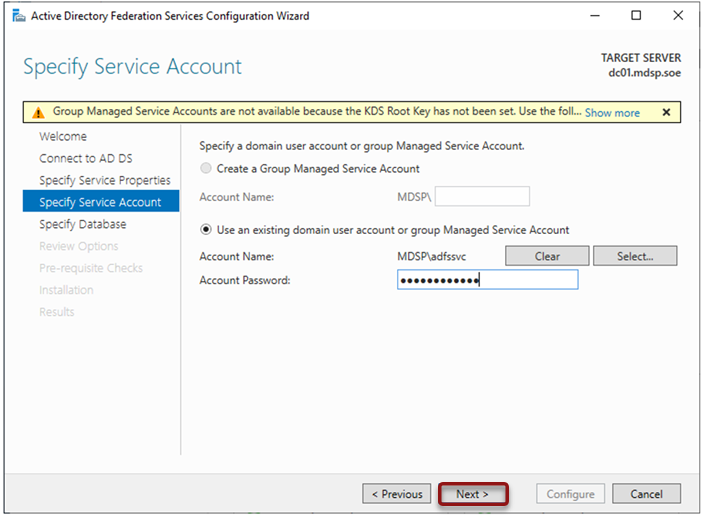This screenshot has height=515, width=701.
Task: Click the MDSP\adfssvc account name text
Action: point(431,257)
